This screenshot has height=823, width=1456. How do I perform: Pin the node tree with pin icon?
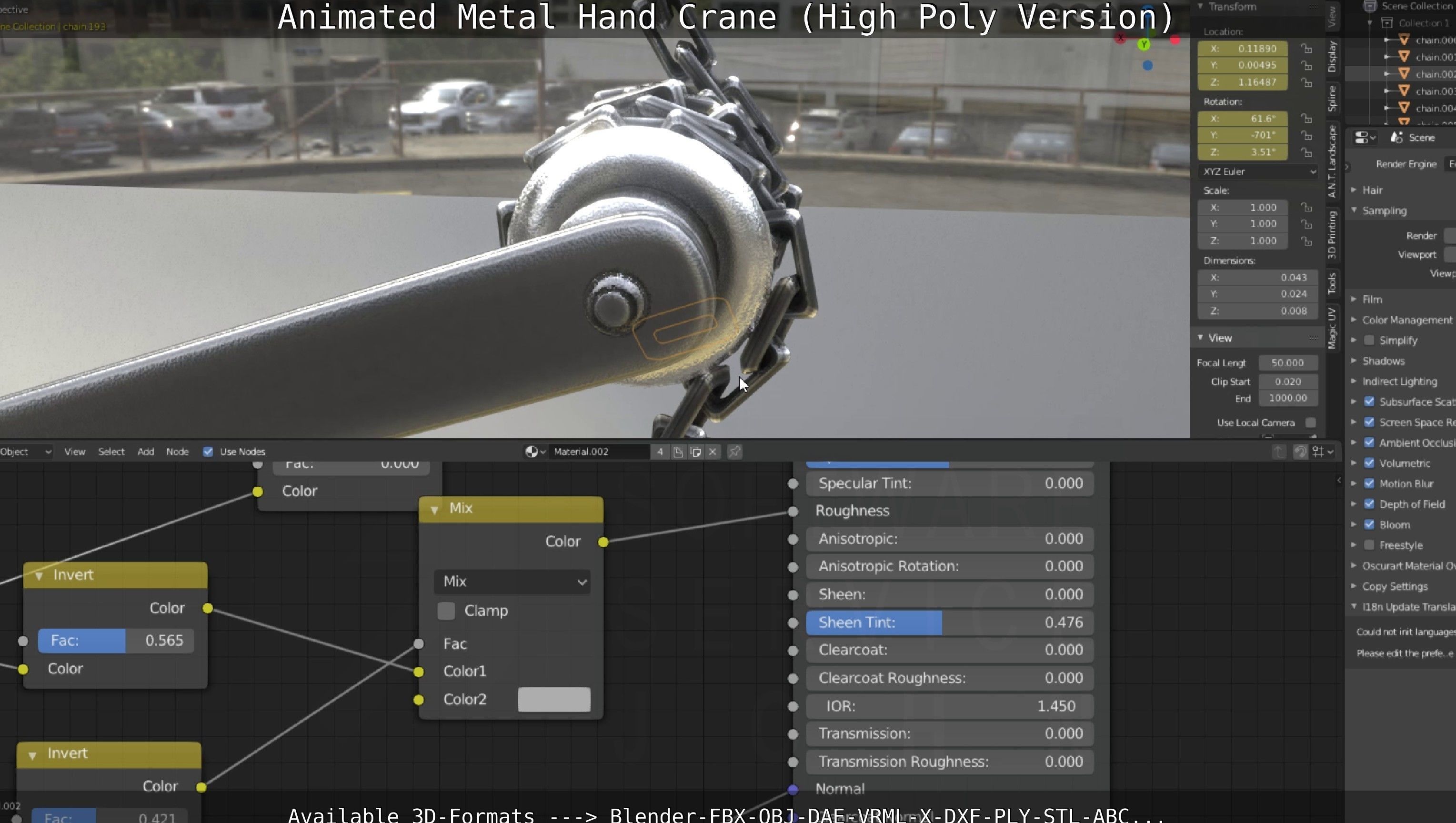click(x=734, y=452)
